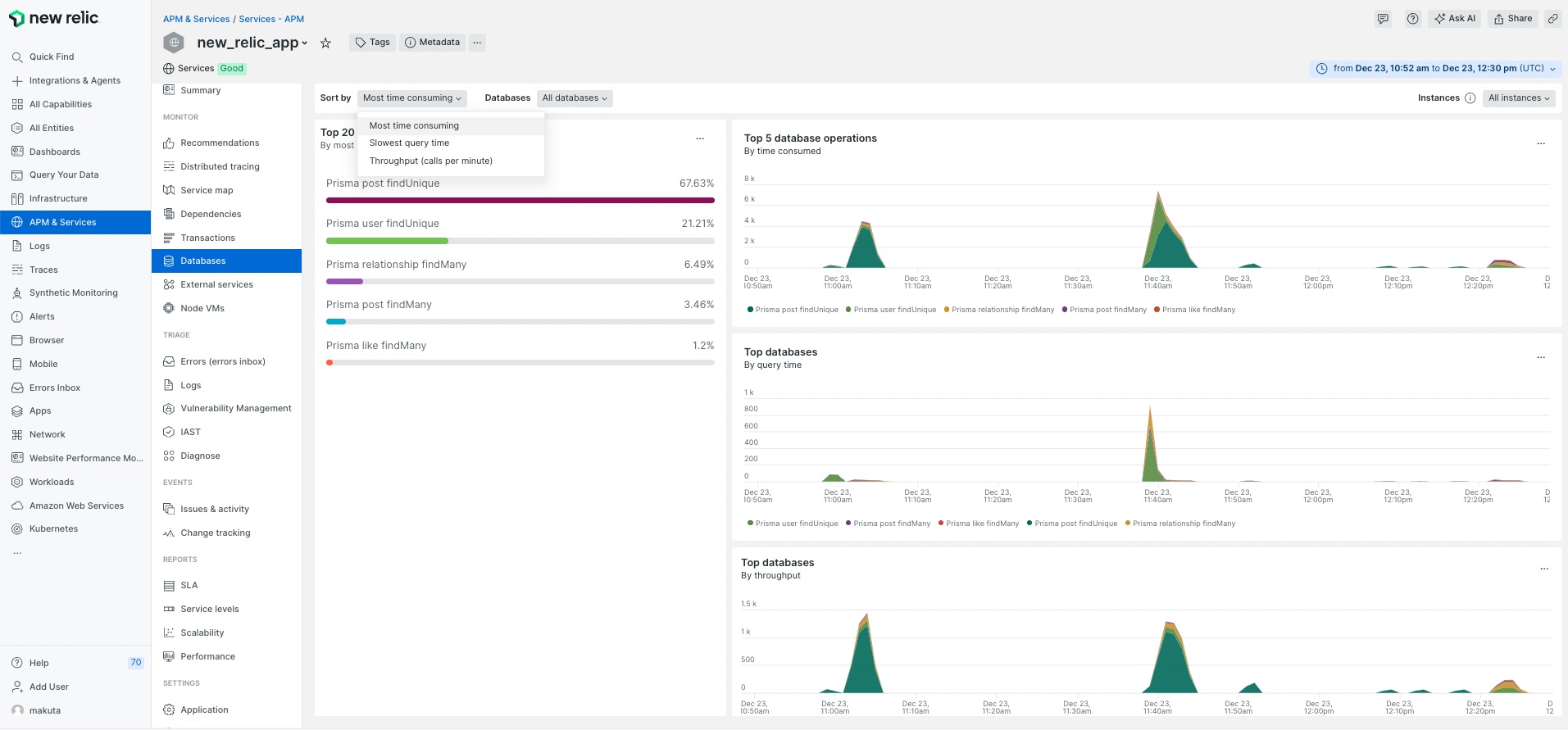Open Top databases by query time options
Screen dimensions: 1568x730
click(x=1541, y=357)
